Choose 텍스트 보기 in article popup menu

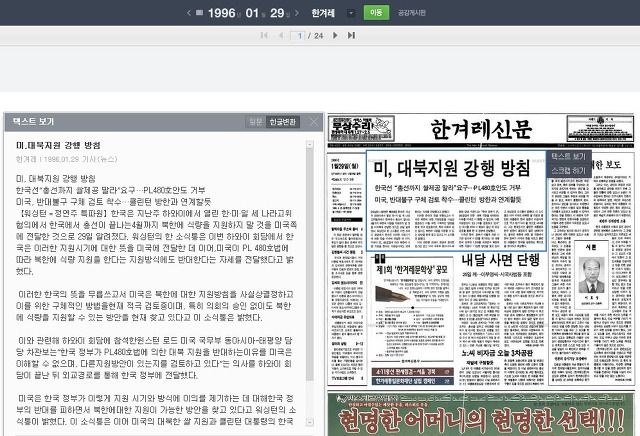[568, 156]
